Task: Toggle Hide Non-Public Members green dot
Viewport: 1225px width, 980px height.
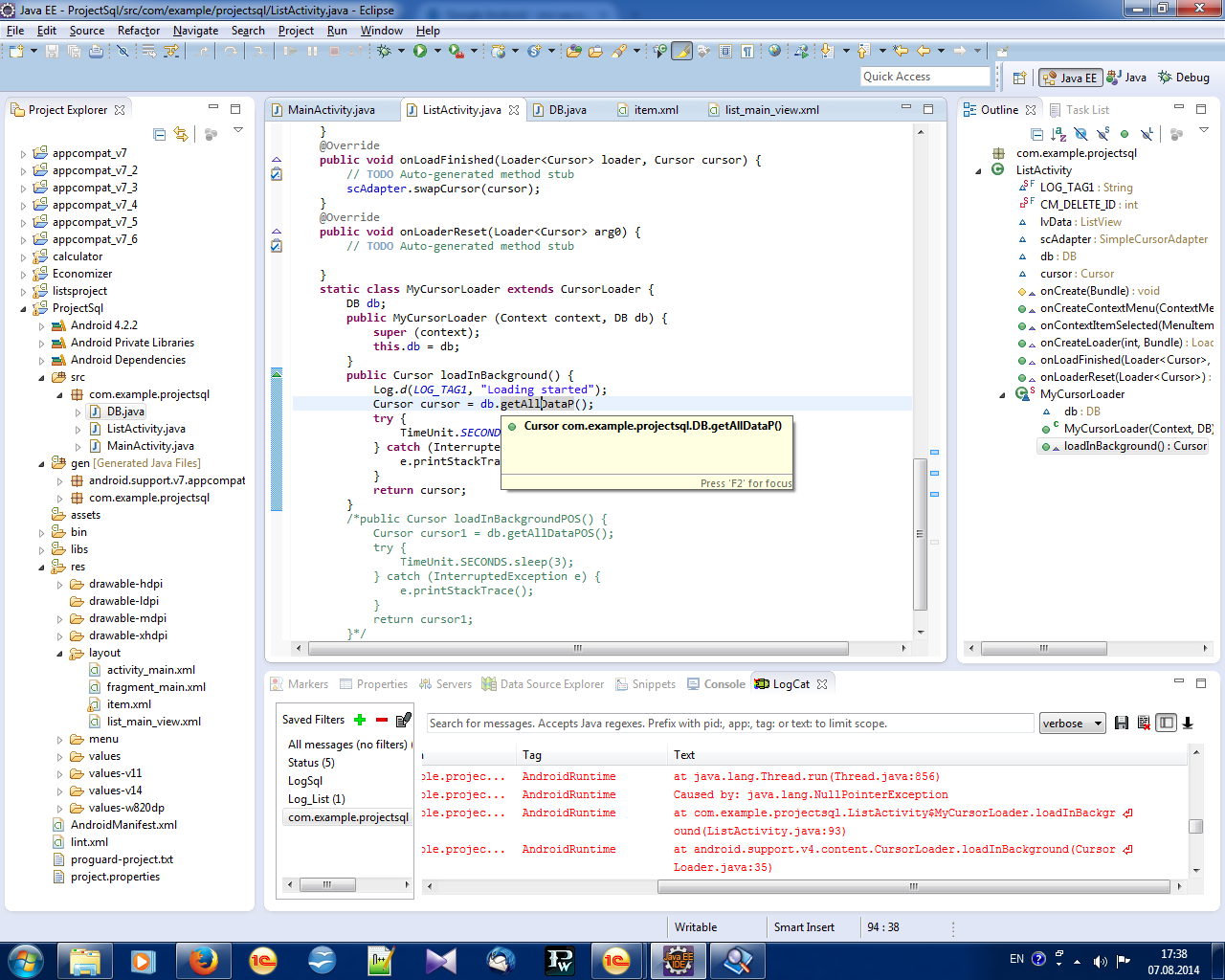Action: coord(1125,134)
